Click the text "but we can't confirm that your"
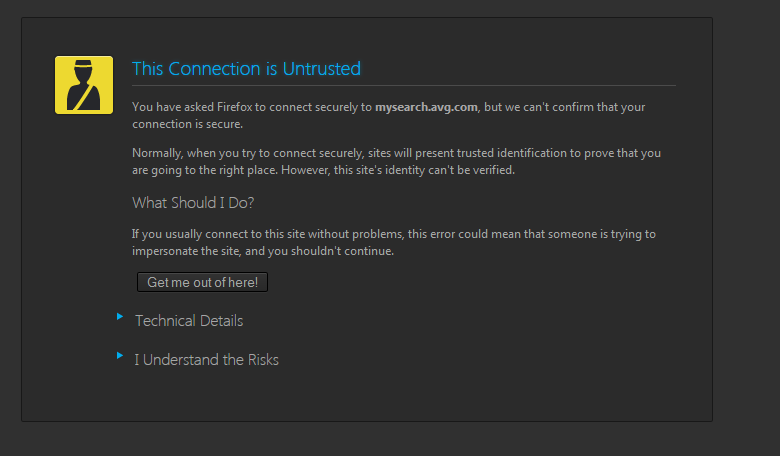 [x=565, y=107]
